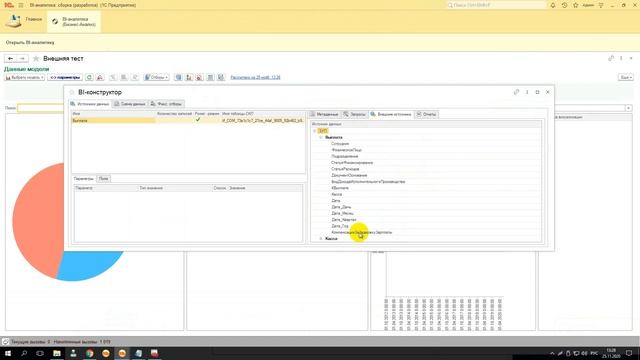Select the Дата_Месяц field
The width and height of the screenshot is (640, 360).
[x=342, y=213]
